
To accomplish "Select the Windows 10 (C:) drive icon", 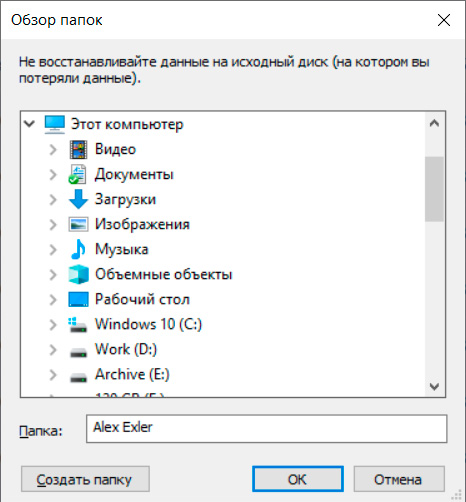I will coord(78,325).
